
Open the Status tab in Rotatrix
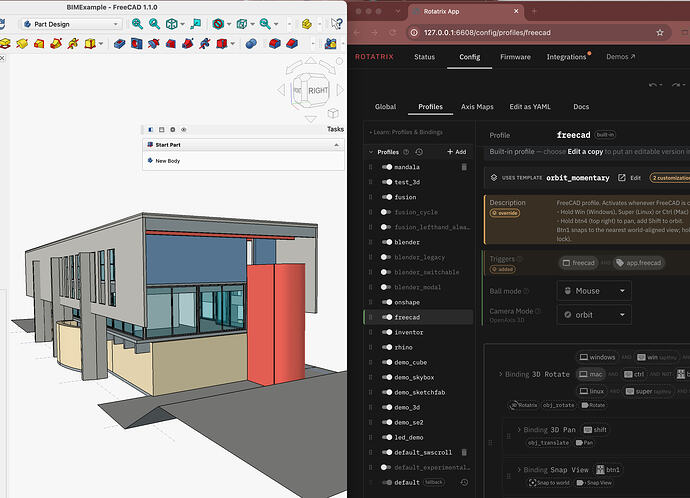click(424, 57)
